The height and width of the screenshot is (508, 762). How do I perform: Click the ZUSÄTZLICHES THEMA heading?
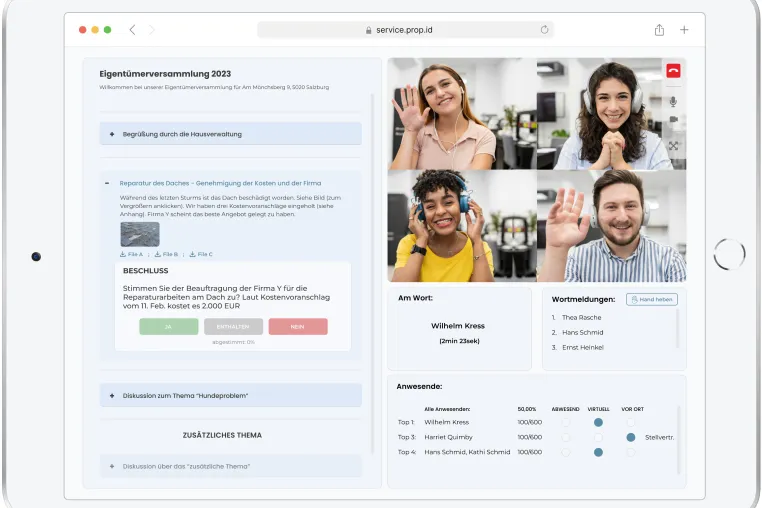tap(222, 435)
